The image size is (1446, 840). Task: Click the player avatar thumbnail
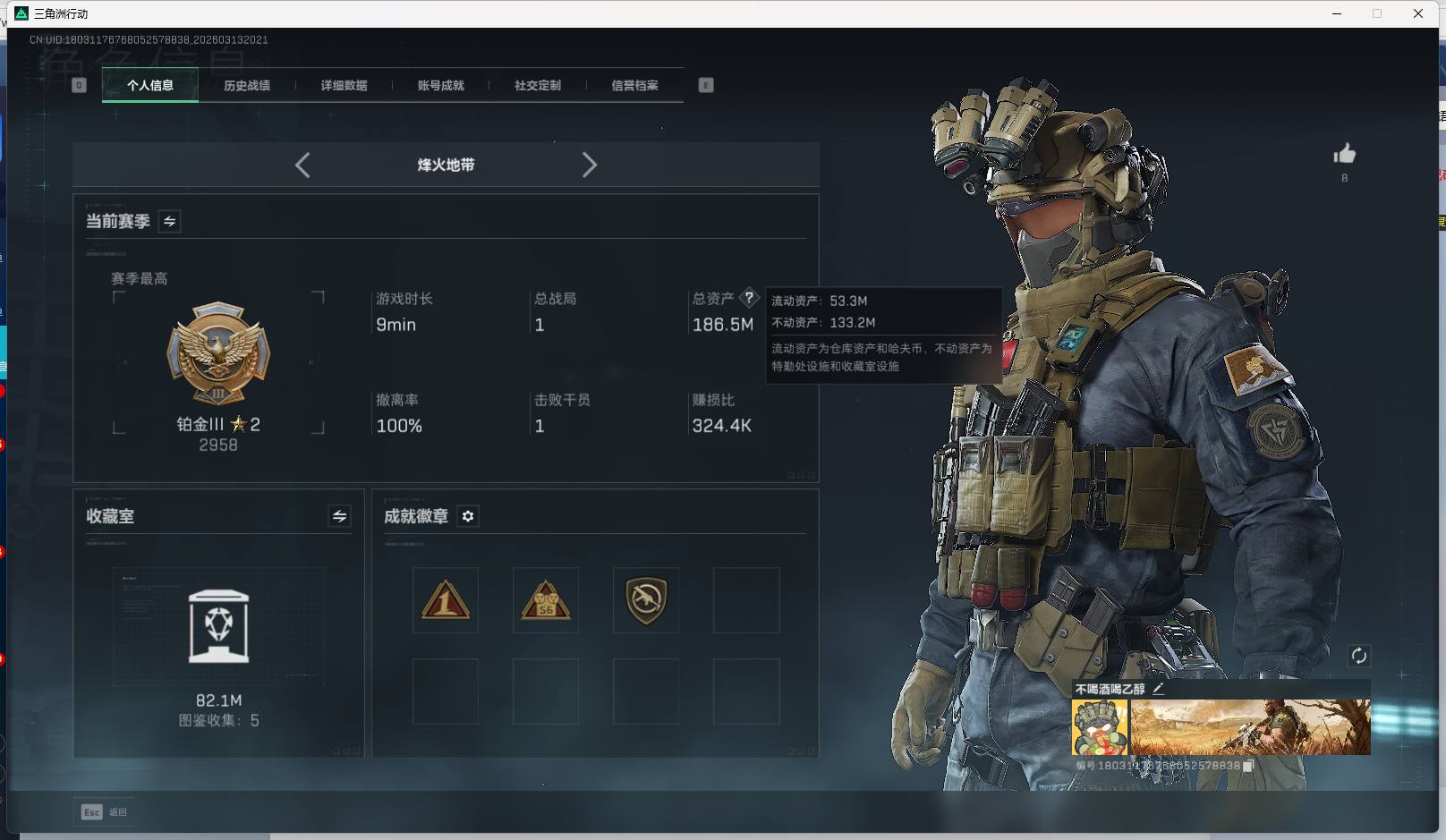coord(1099,726)
